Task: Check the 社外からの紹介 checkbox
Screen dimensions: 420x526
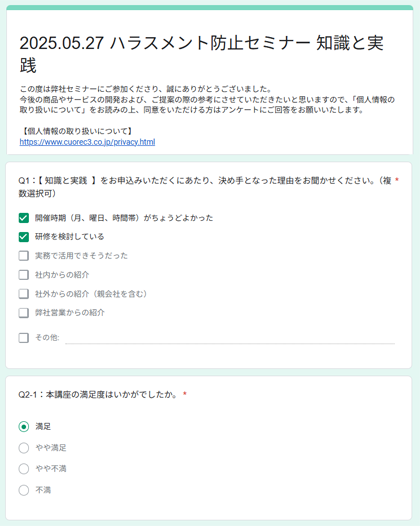Action: [23, 294]
